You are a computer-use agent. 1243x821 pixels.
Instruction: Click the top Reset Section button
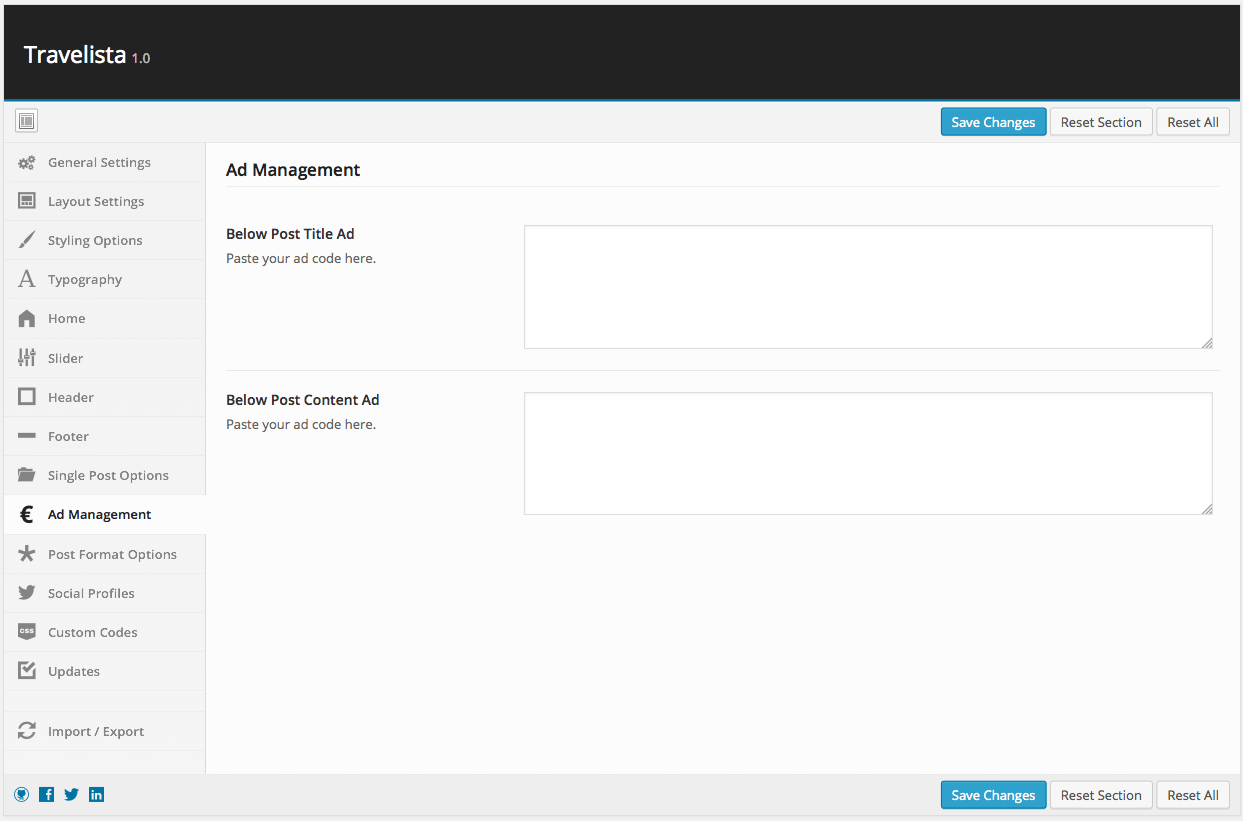(x=1101, y=122)
